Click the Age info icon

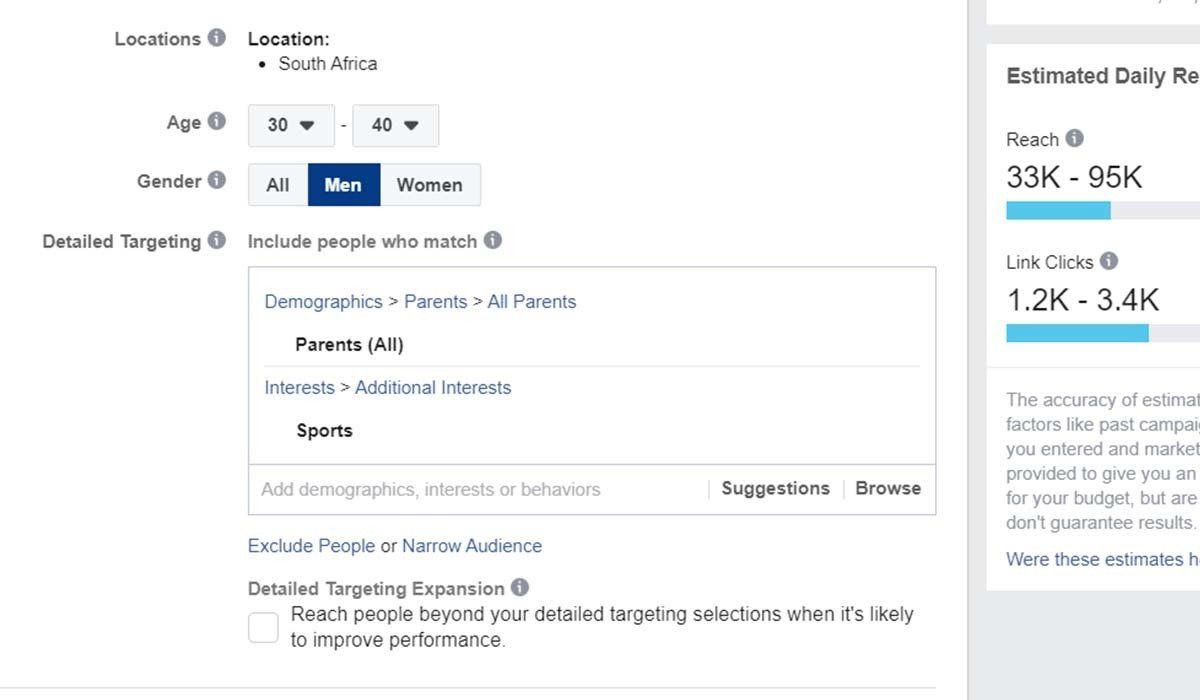(216, 122)
